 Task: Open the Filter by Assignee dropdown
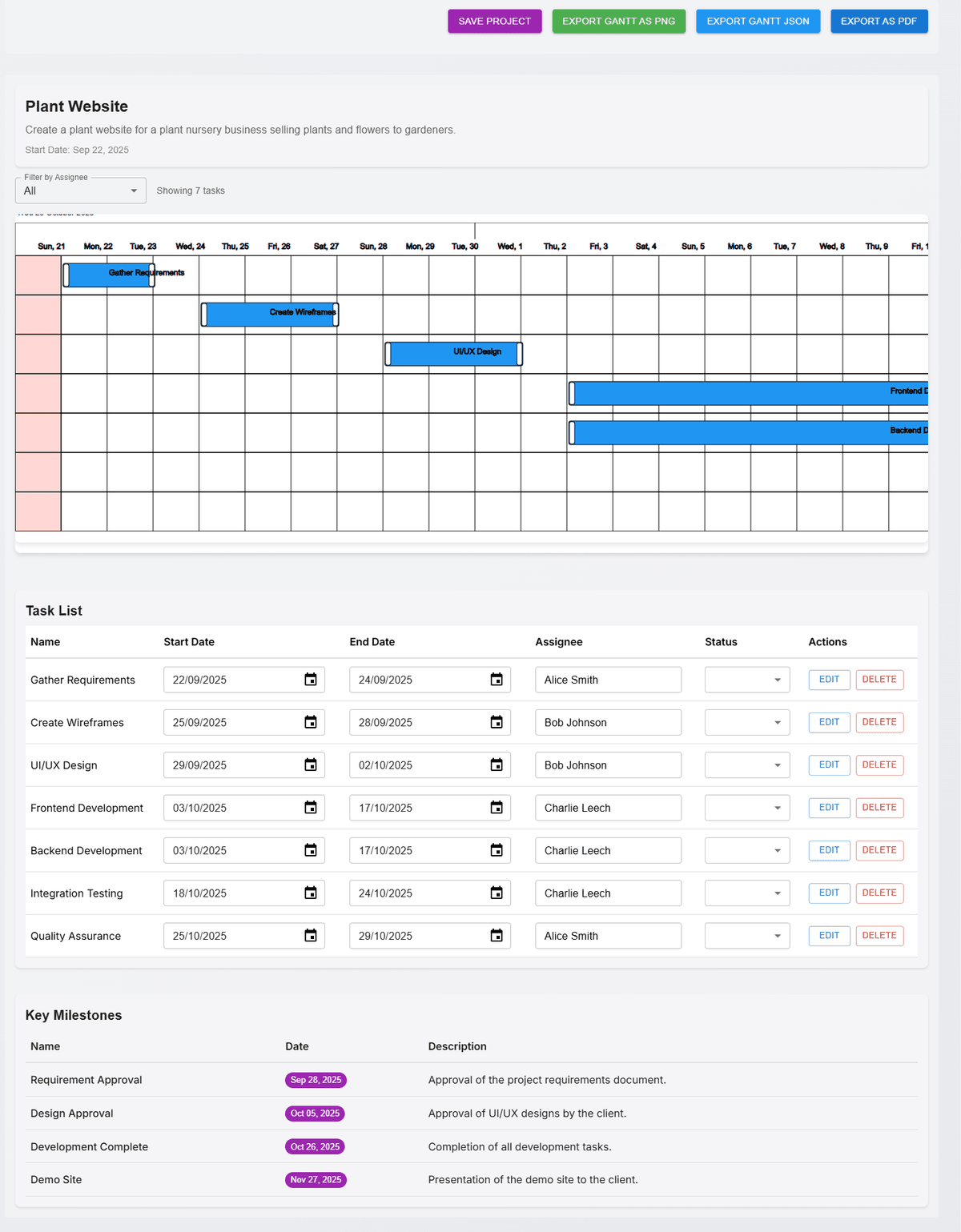pos(80,191)
